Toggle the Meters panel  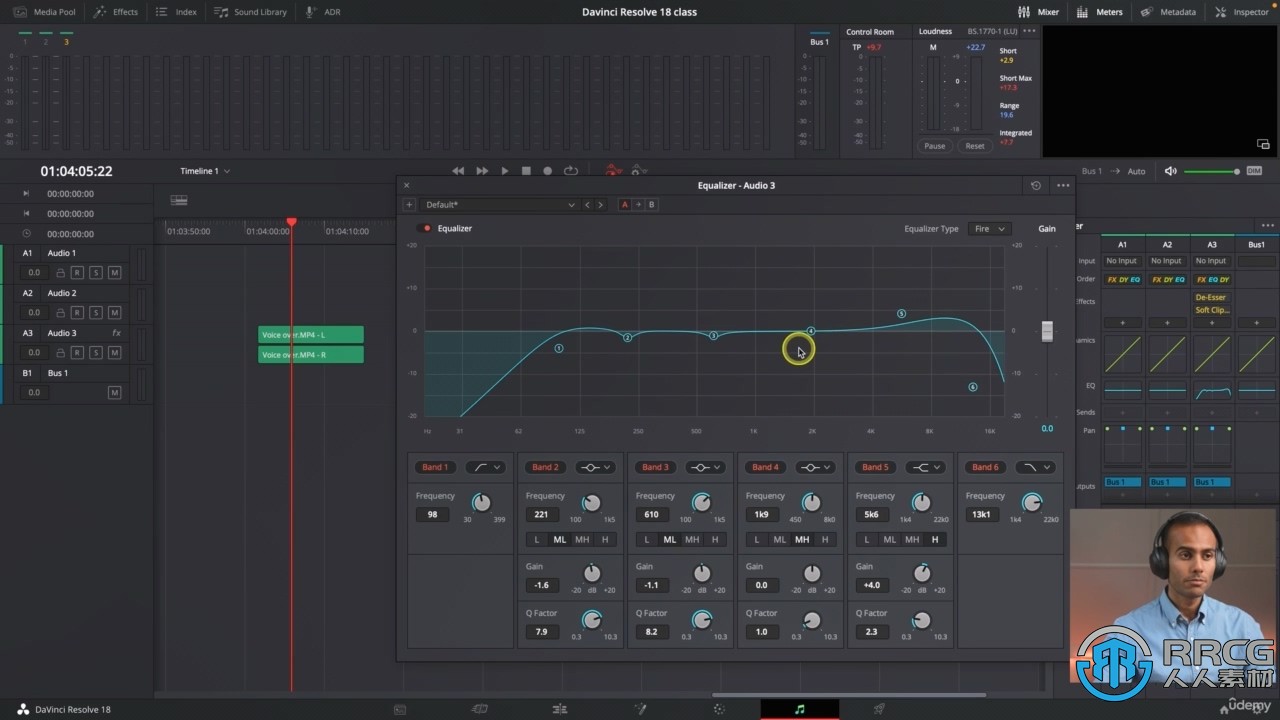pyautogui.click(x=1100, y=12)
